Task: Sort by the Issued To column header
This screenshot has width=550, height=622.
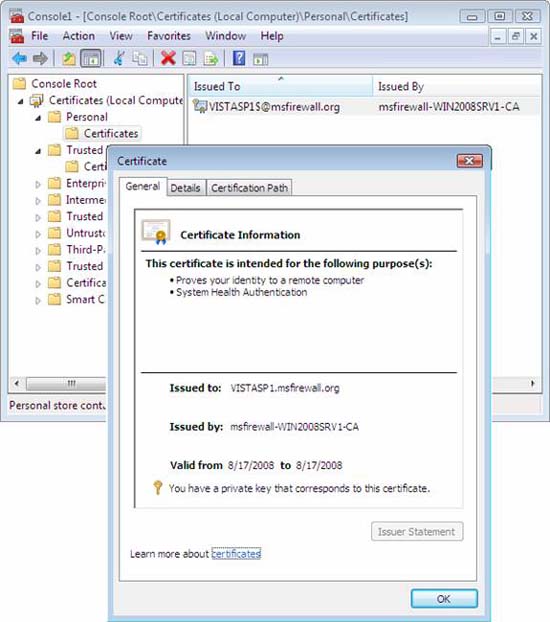Action: [x=279, y=86]
